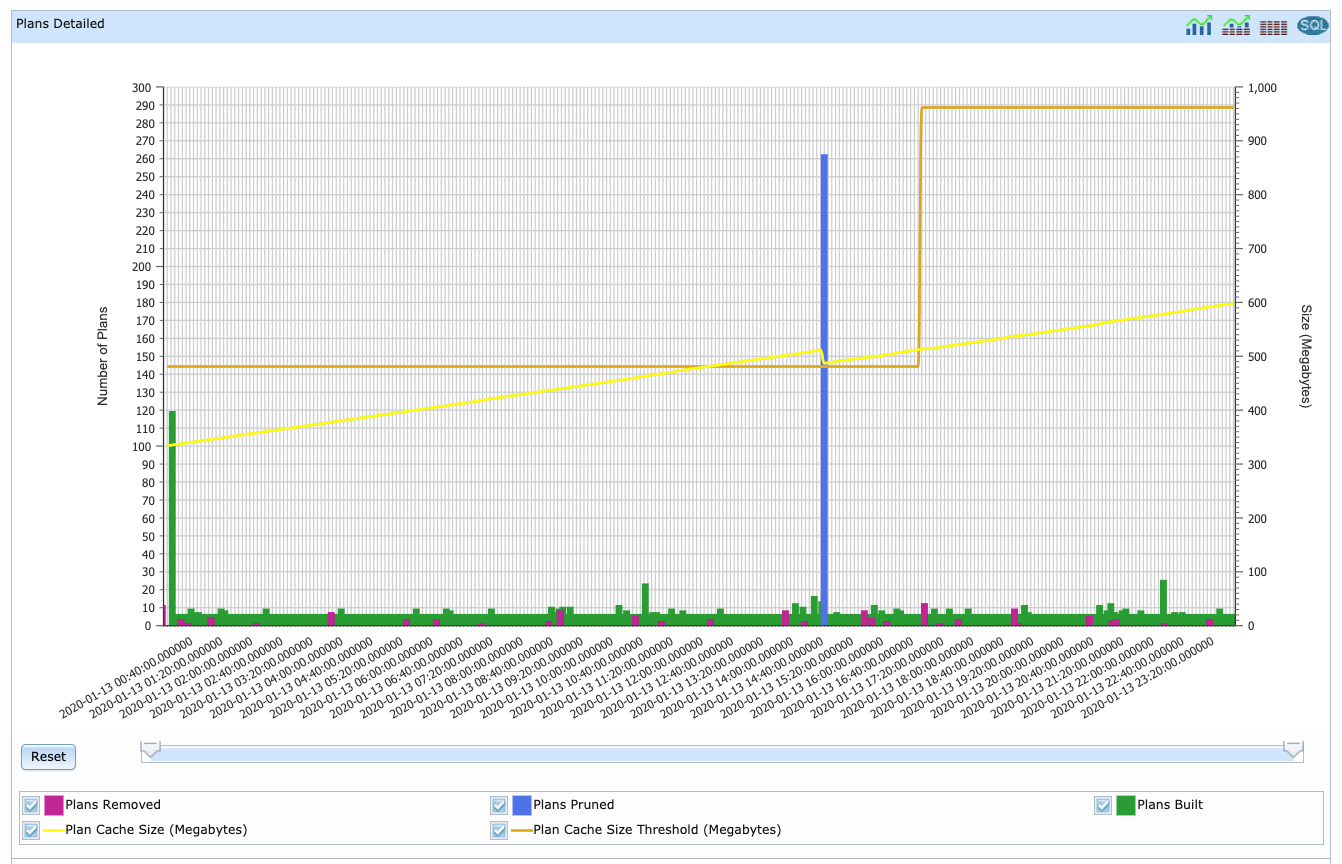This screenshot has height=864, width=1342.
Task: Click the 1,000 right axis value
Action: tap(1263, 88)
